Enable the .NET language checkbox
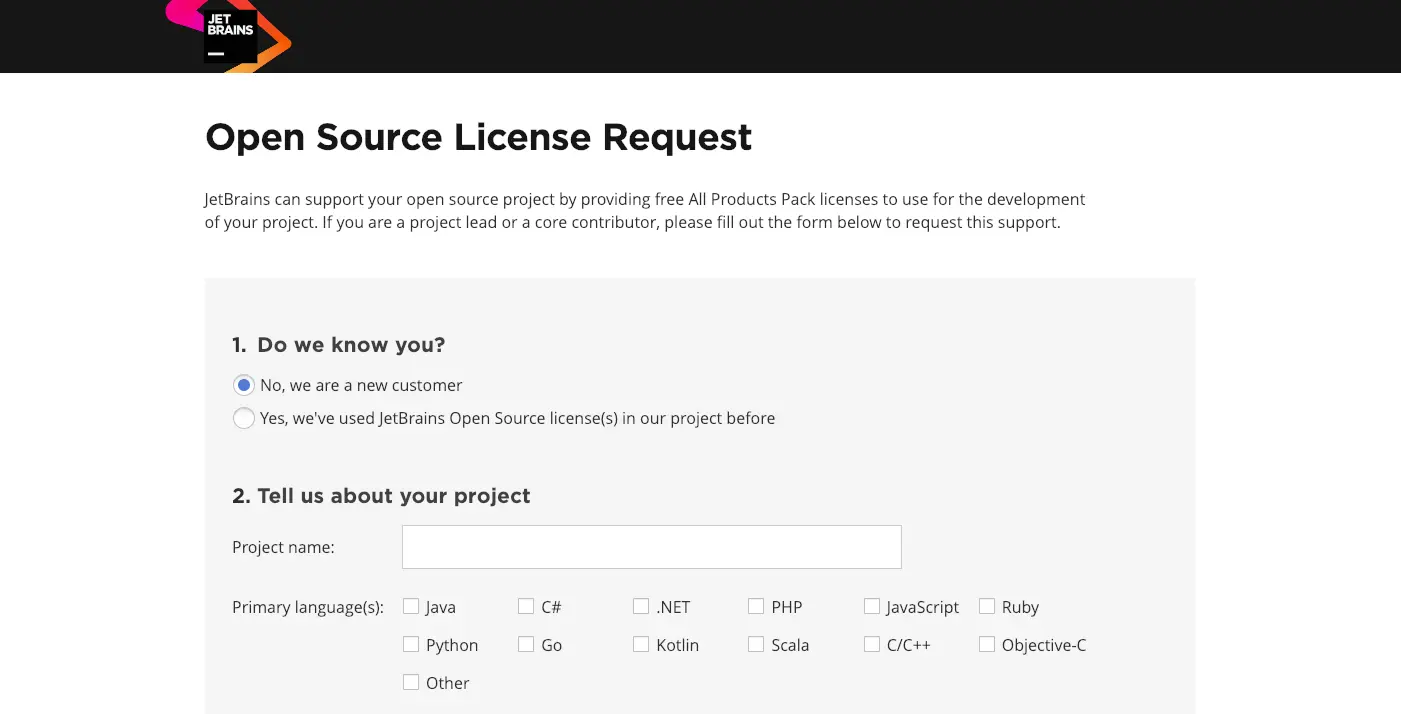The width and height of the screenshot is (1401, 714). [641, 606]
